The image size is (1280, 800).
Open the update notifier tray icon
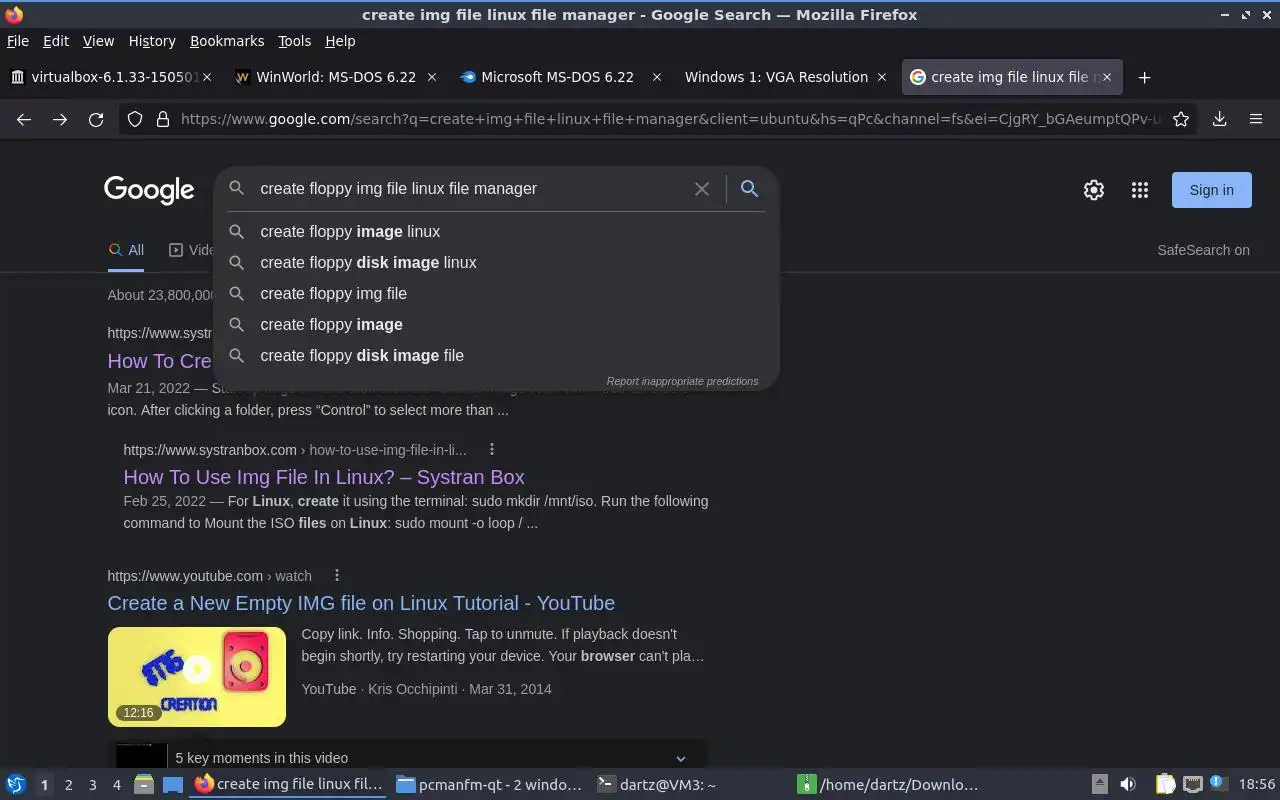1218,784
